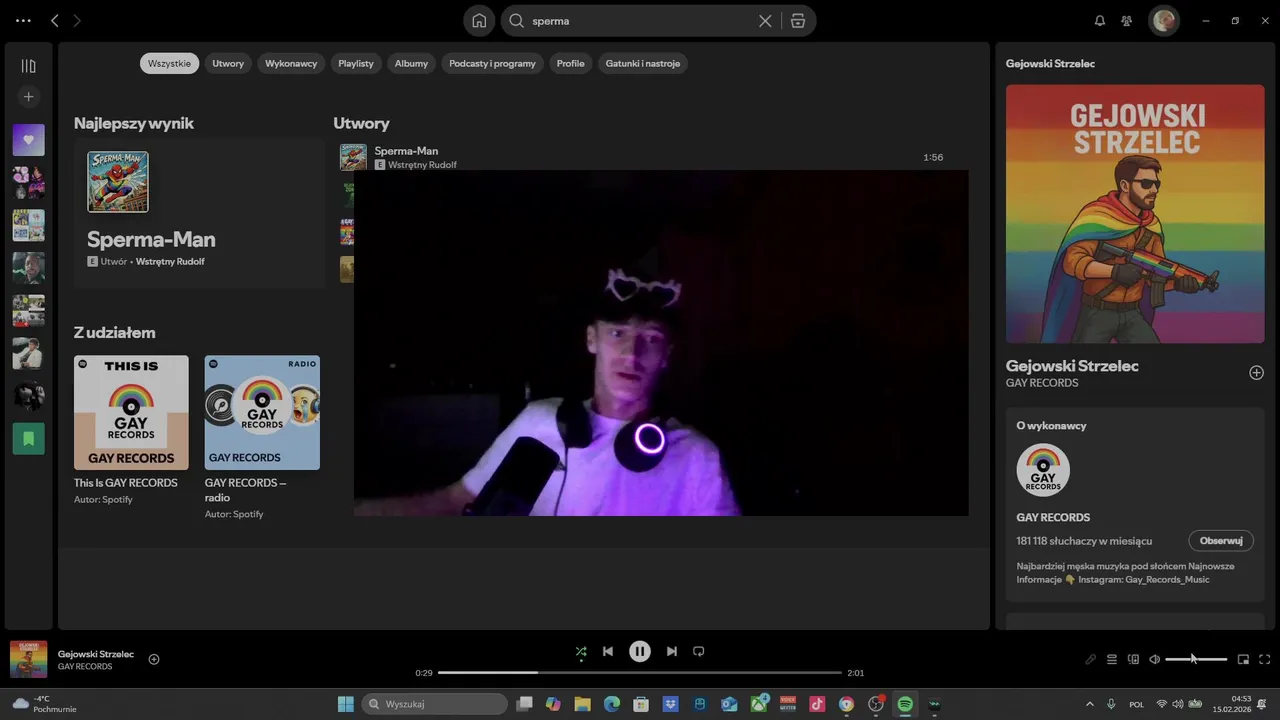
Task: Open the GAY RECORDS – radio card
Action: [x=262, y=436]
